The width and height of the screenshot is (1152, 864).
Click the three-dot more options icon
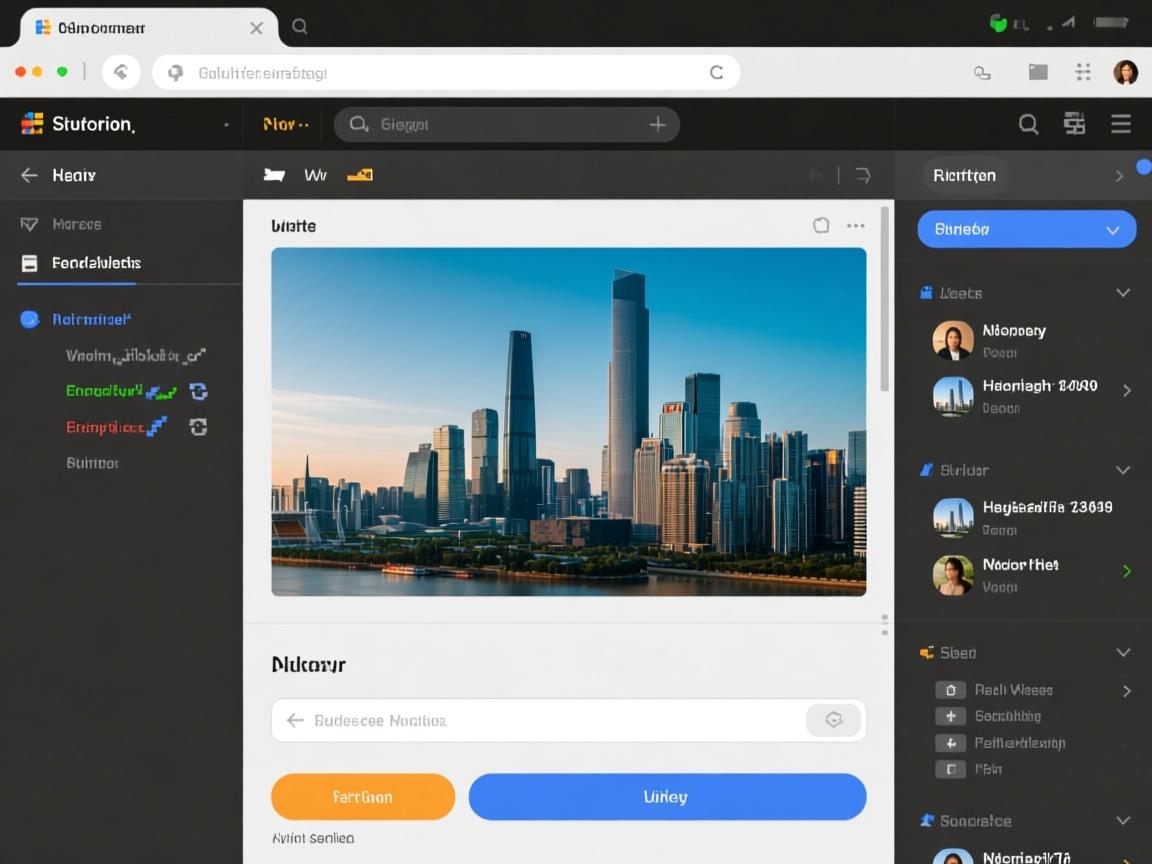(x=856, y=226)
